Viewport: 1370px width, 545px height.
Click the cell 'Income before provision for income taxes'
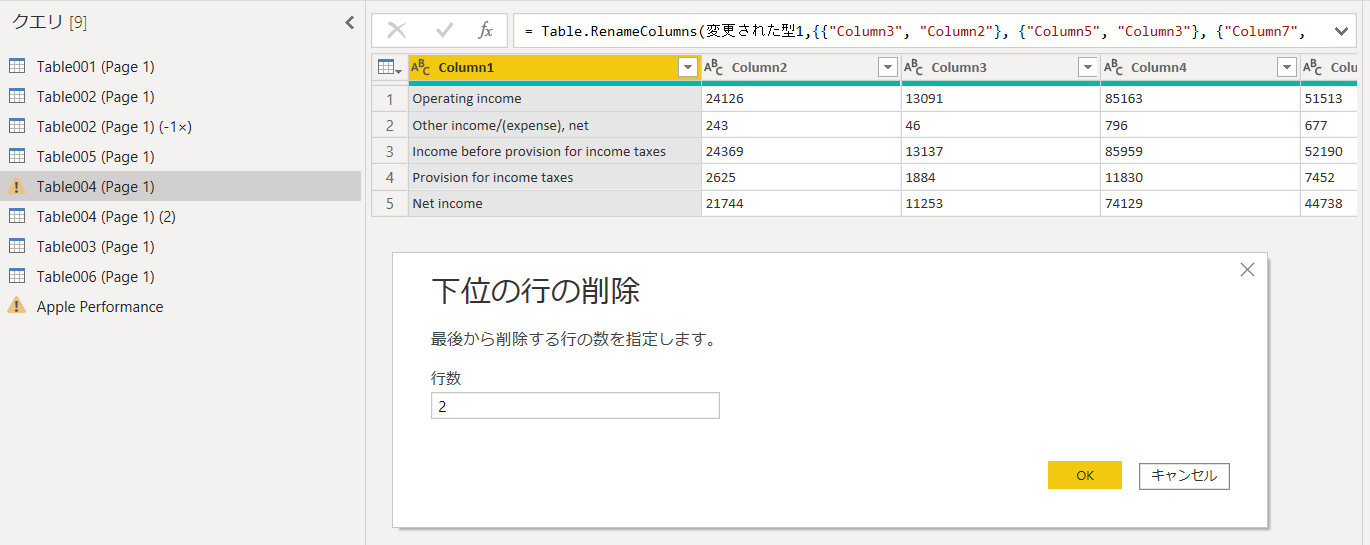[555, 151]
